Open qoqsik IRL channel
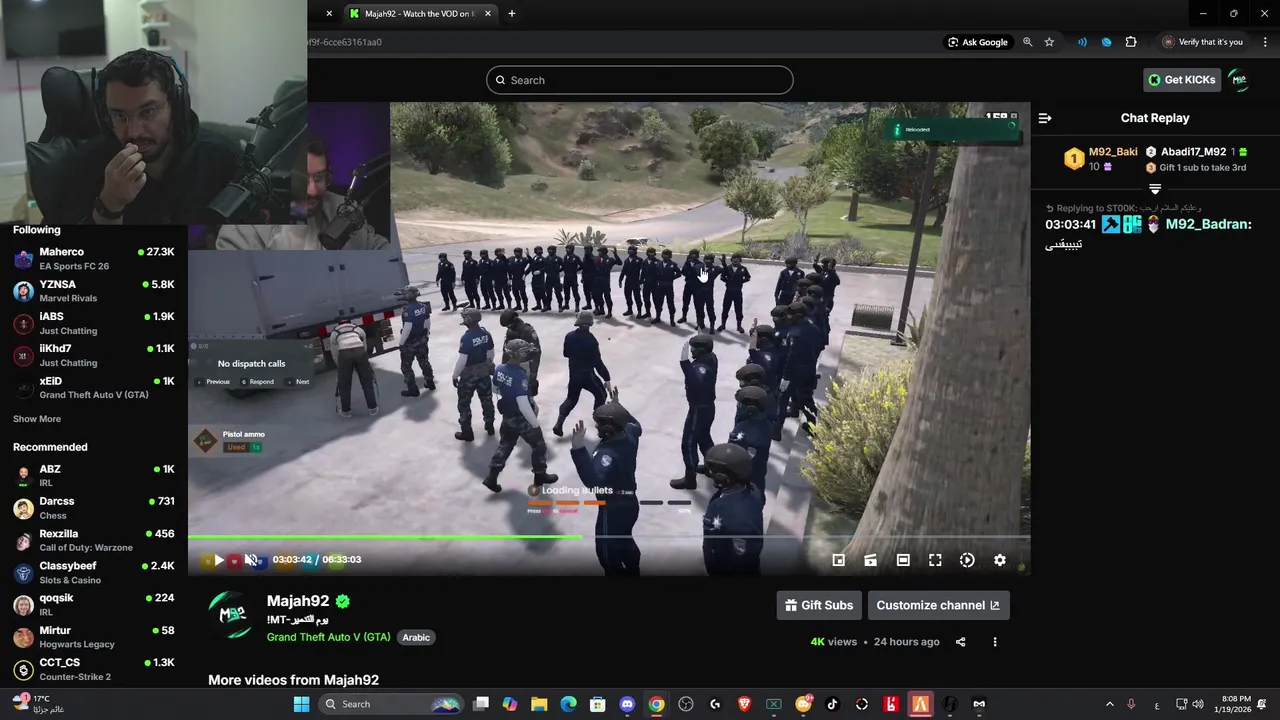Image resolution: width=1280 pixels, height=720 pixels. tap(94, 605)
